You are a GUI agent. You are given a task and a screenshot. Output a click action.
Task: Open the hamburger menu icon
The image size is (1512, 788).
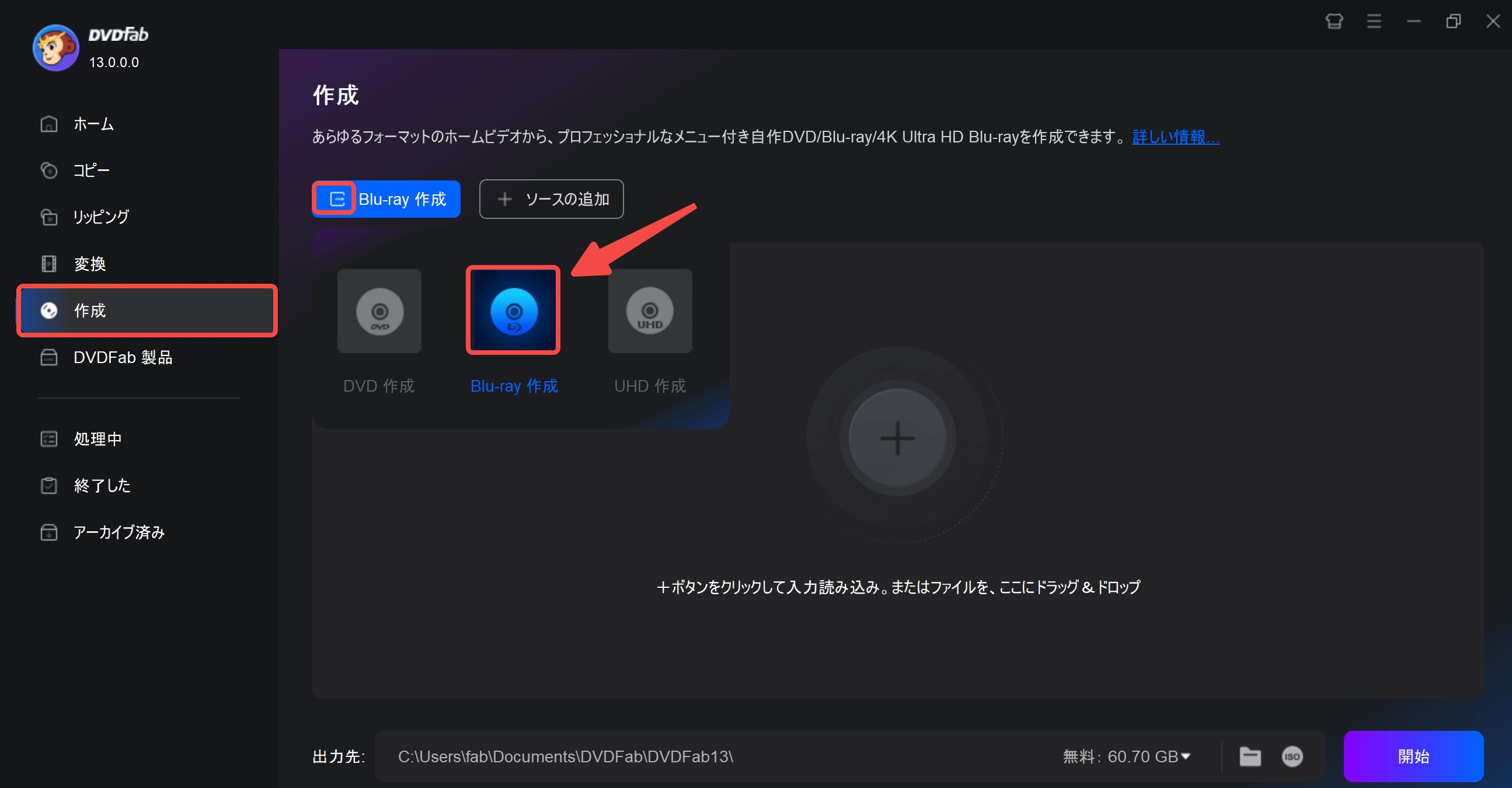[x=1374, y=22]
